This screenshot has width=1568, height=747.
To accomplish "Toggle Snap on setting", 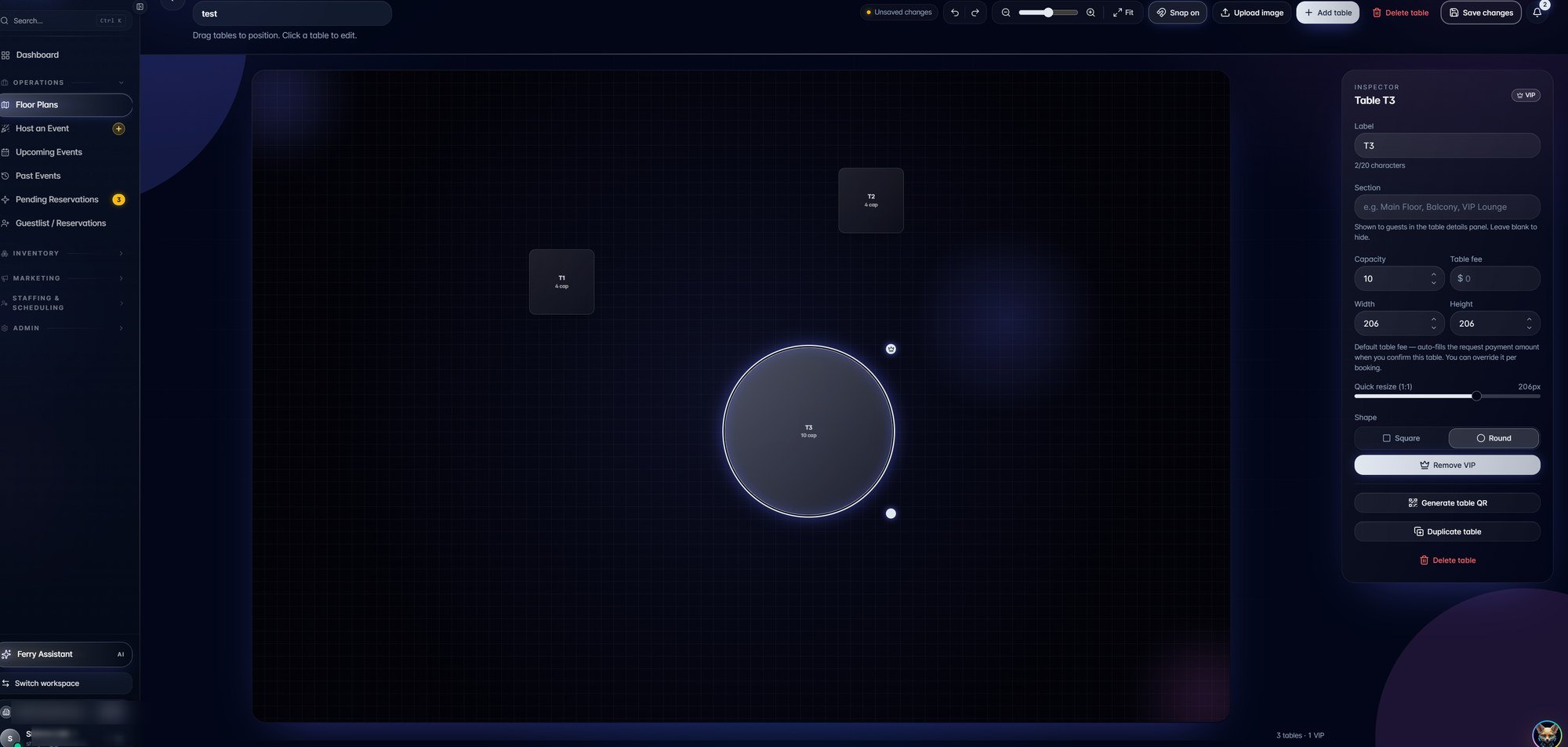I will (x=1178, y=13).
